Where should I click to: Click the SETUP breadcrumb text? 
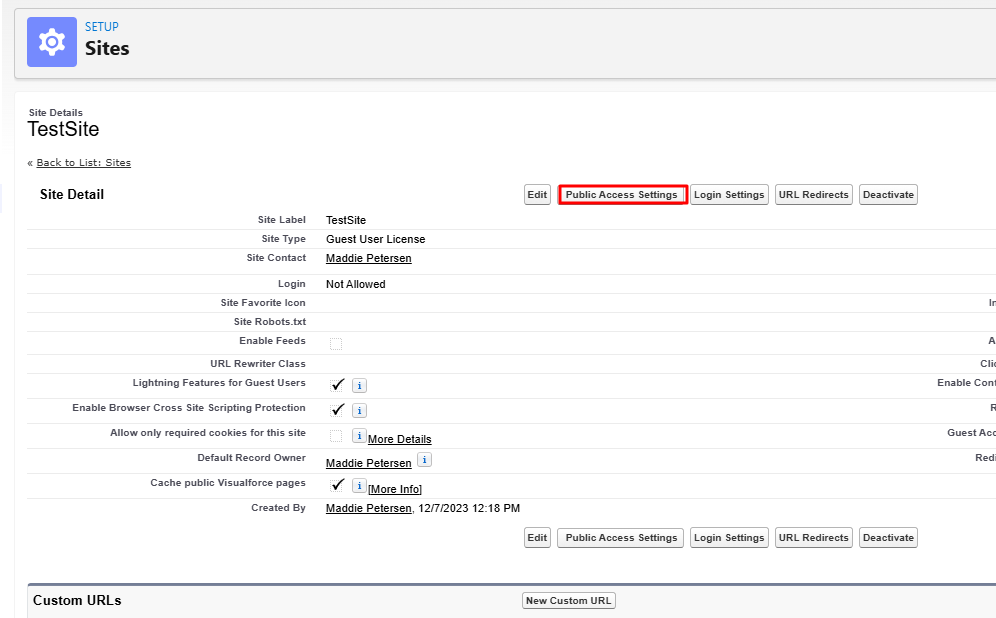point(102,27)
